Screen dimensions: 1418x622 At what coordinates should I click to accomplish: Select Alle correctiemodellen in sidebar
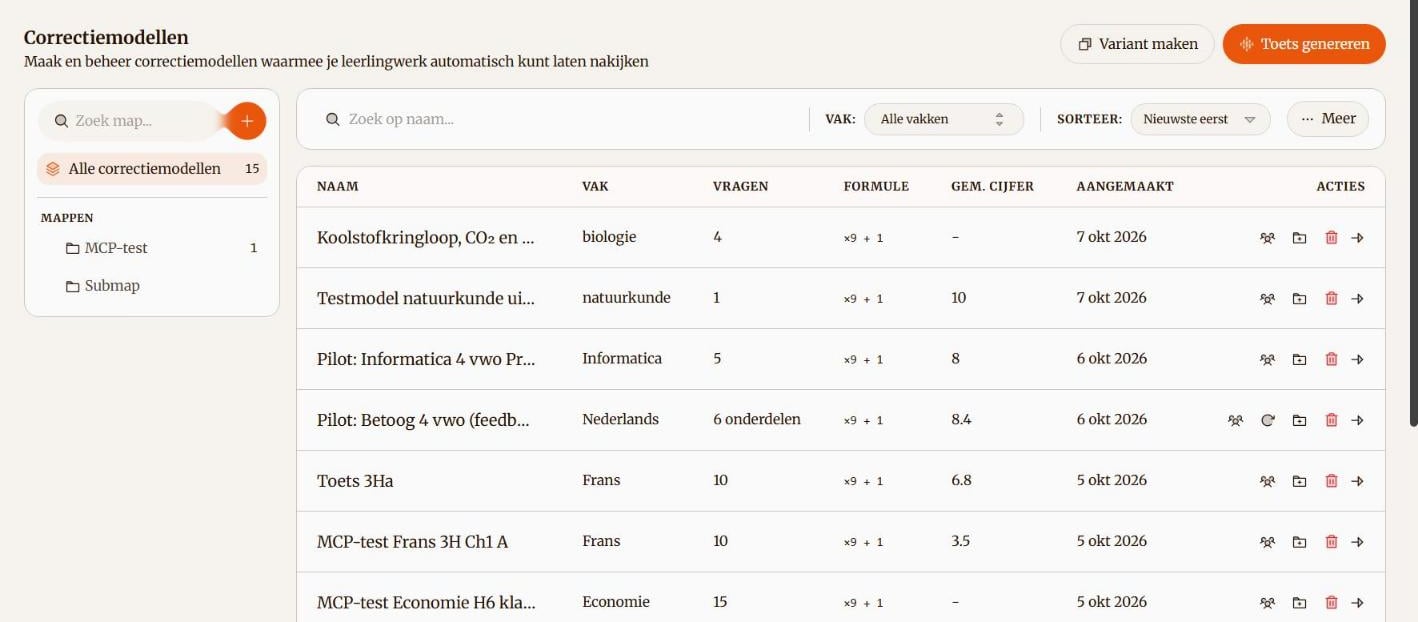click(x=152, y=169)
